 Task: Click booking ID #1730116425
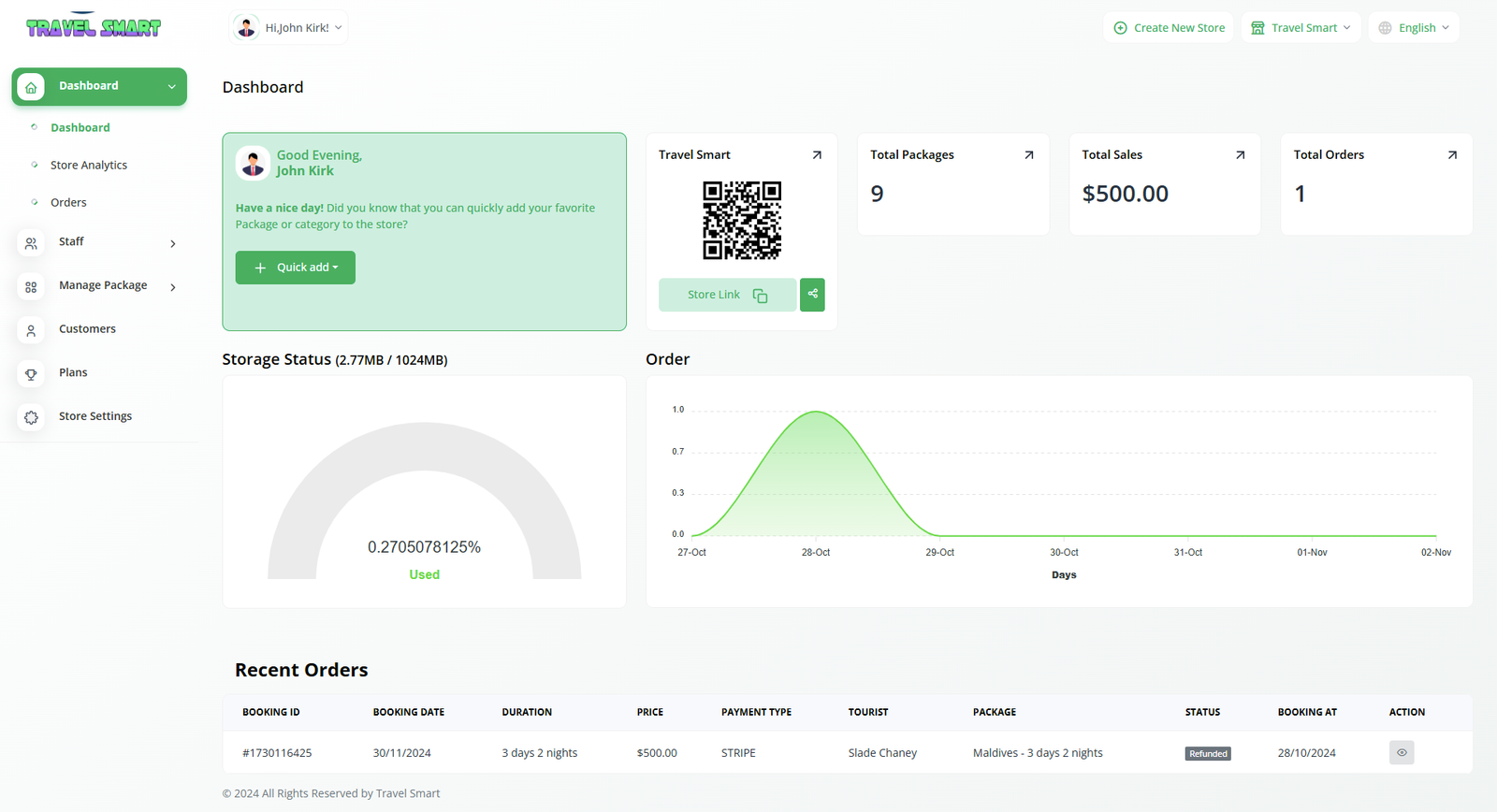(x=277, y=753)
